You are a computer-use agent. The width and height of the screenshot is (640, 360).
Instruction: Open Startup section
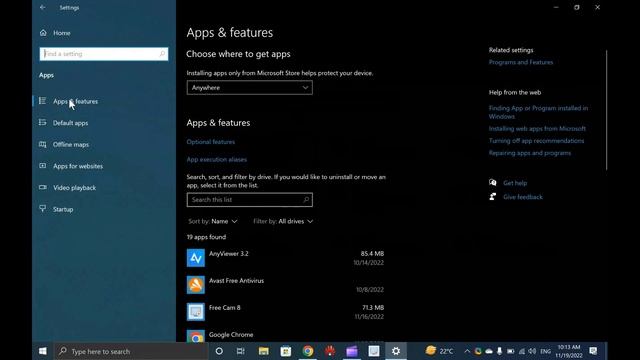pyautogui.click(x=63, y=209)
